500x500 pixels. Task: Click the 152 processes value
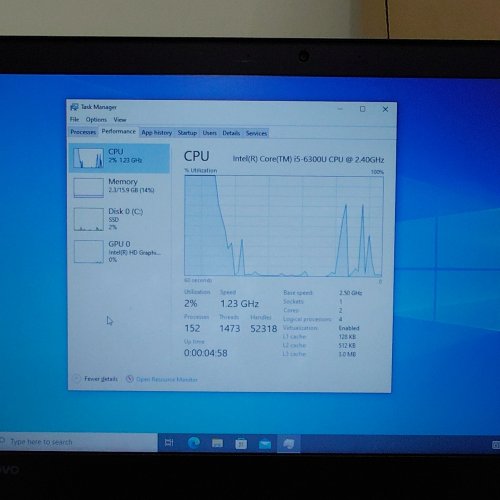tap(192, 328)
